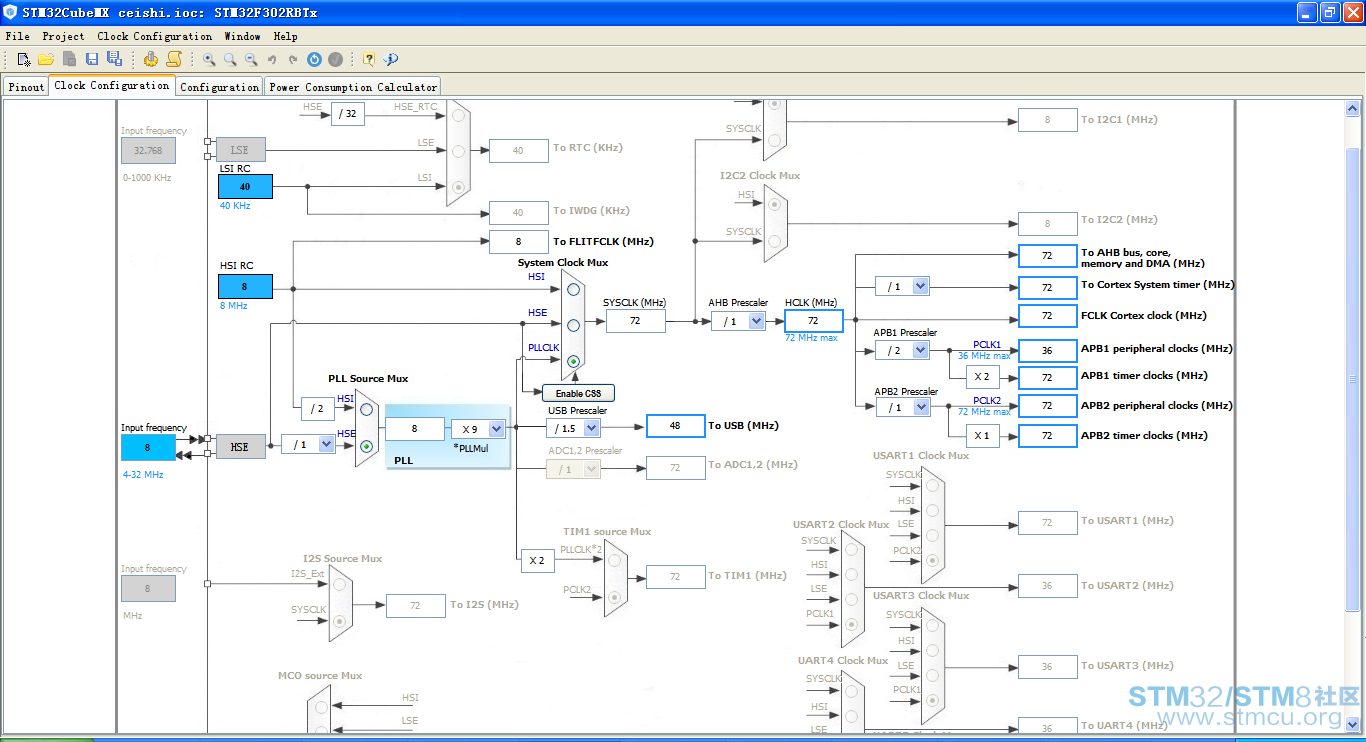
Task: Click the LSE oscillator block
Action: click(240, 150)
